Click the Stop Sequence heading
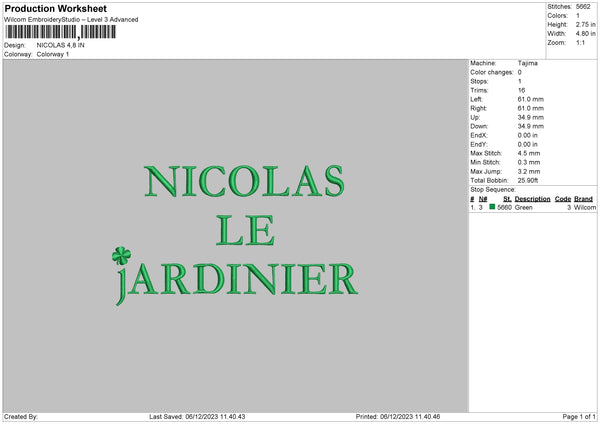Viewport: 600px width, 424px height. point(493,190)
